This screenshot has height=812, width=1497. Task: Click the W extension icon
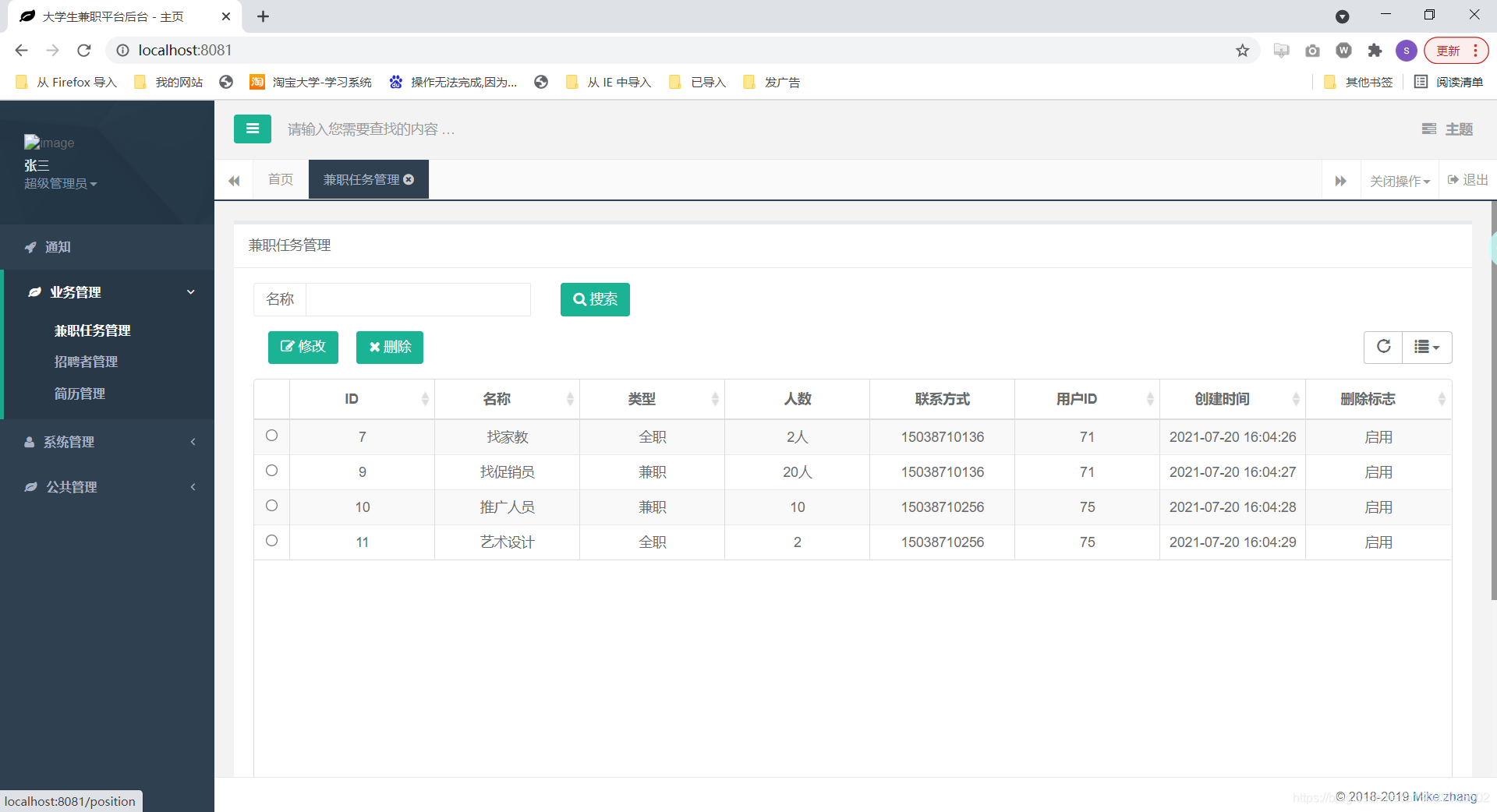point(1343,51)
